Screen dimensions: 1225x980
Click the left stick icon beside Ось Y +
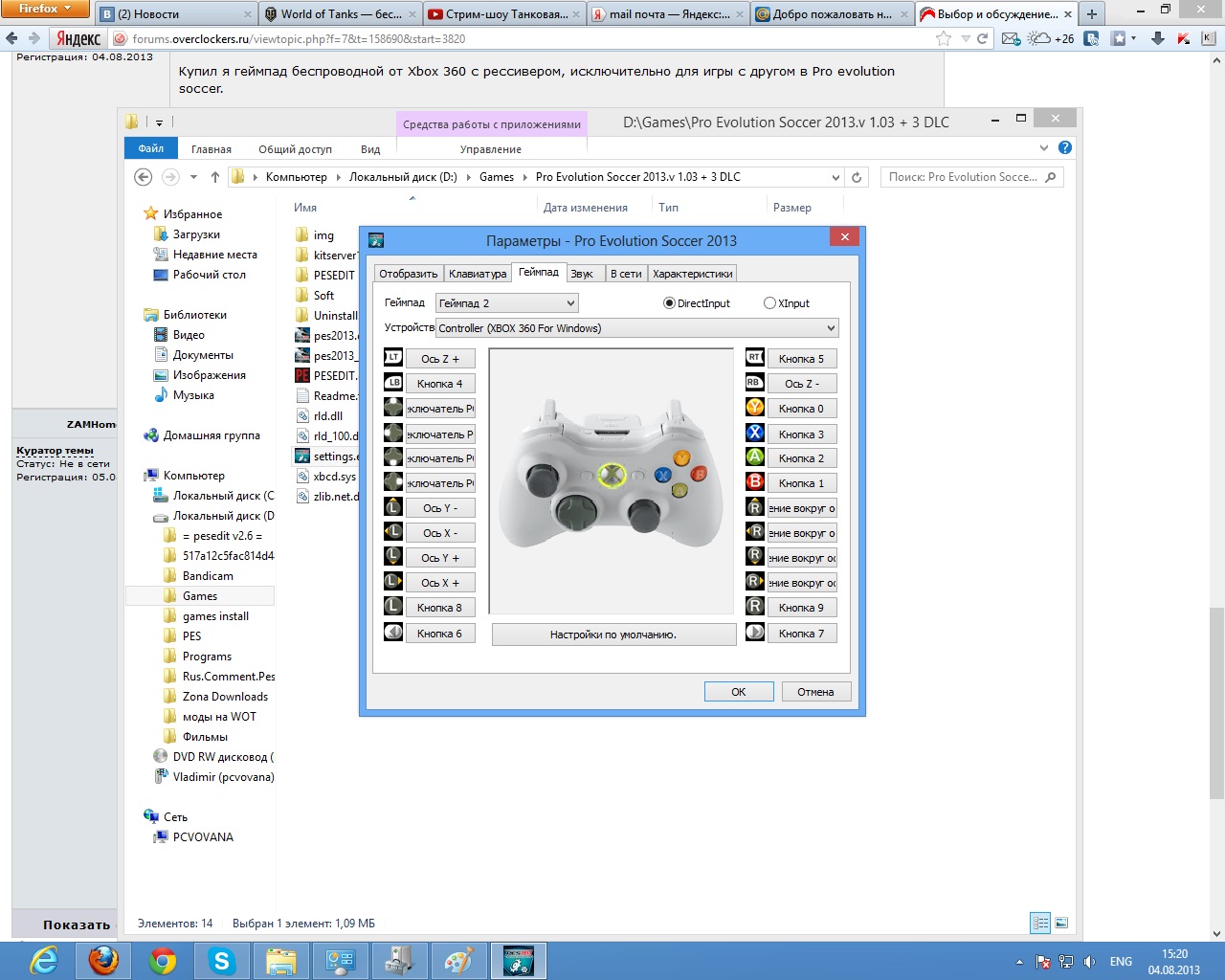point(393,557)
